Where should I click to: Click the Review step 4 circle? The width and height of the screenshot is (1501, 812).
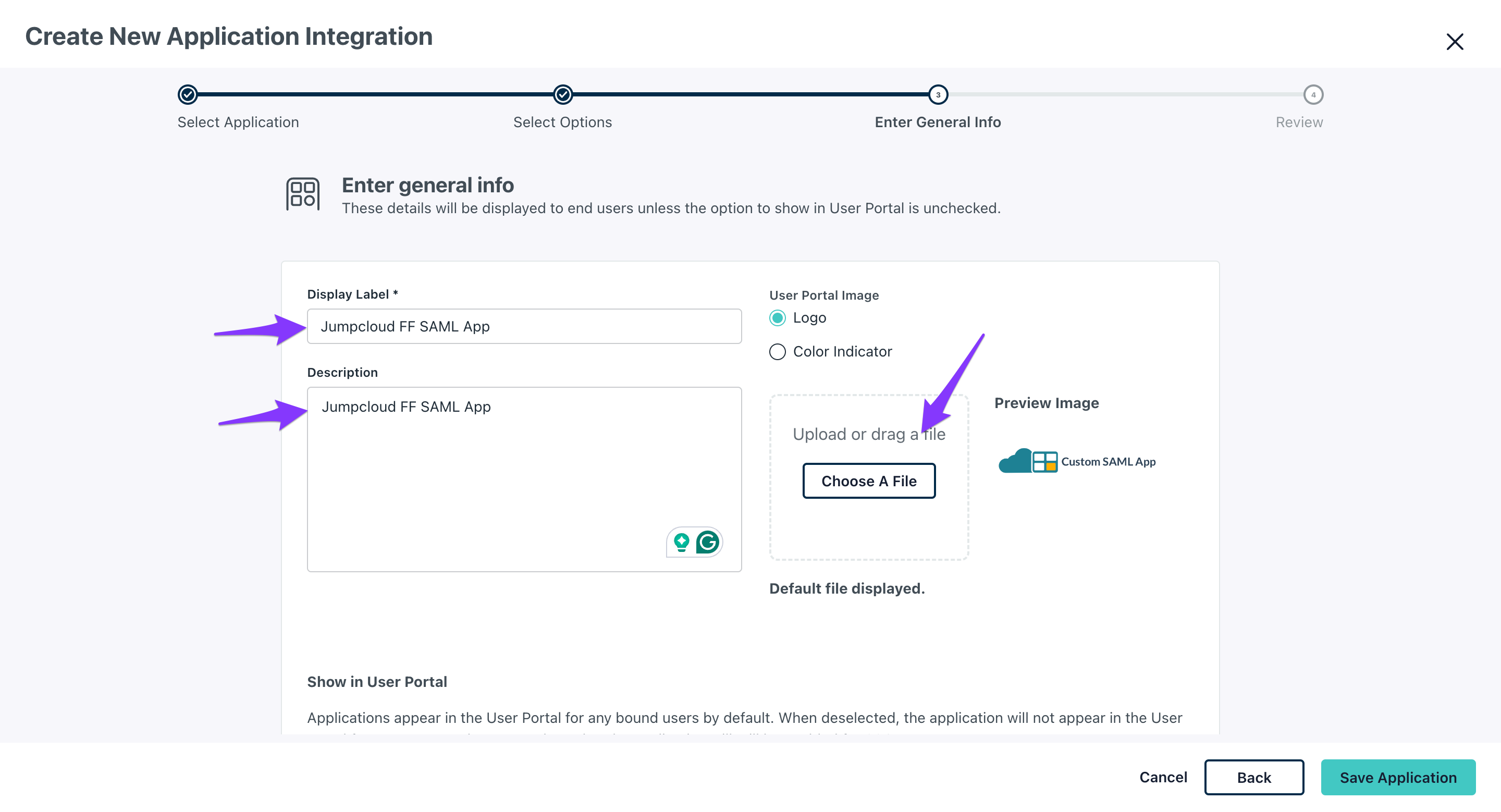[x=1313, y=94]
